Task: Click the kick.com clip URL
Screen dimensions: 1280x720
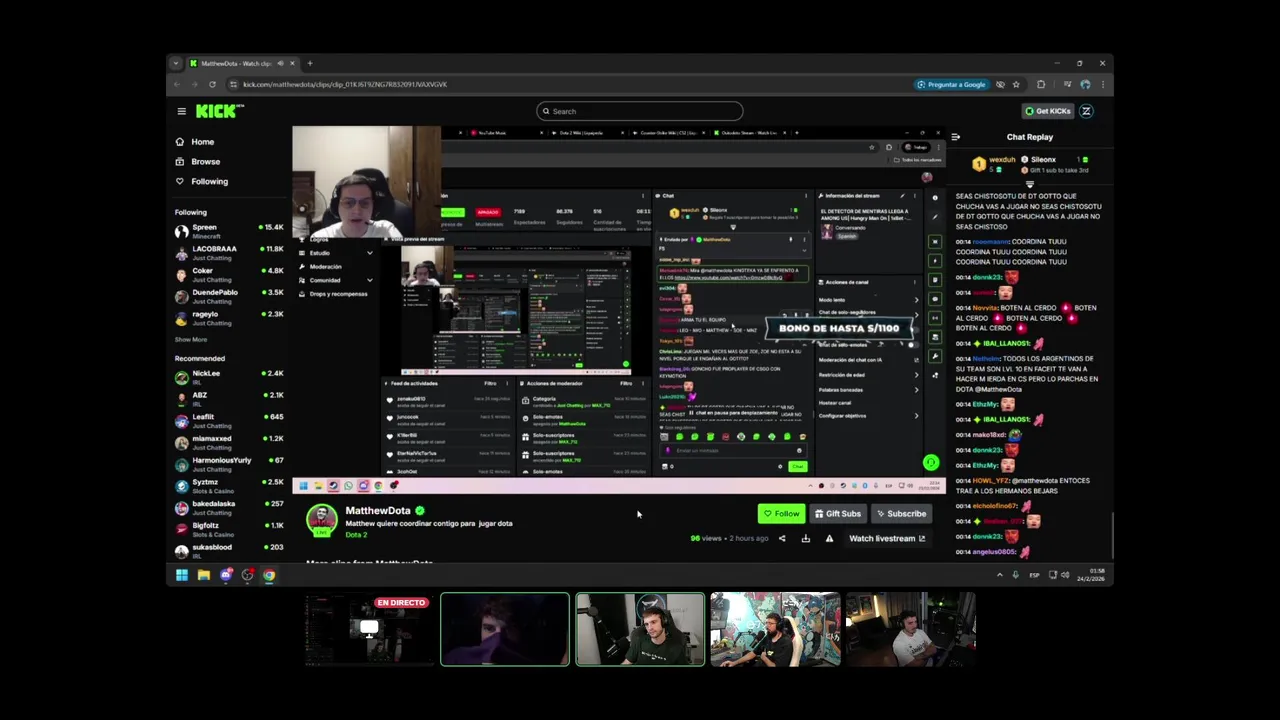Action: tap(344, 84)
